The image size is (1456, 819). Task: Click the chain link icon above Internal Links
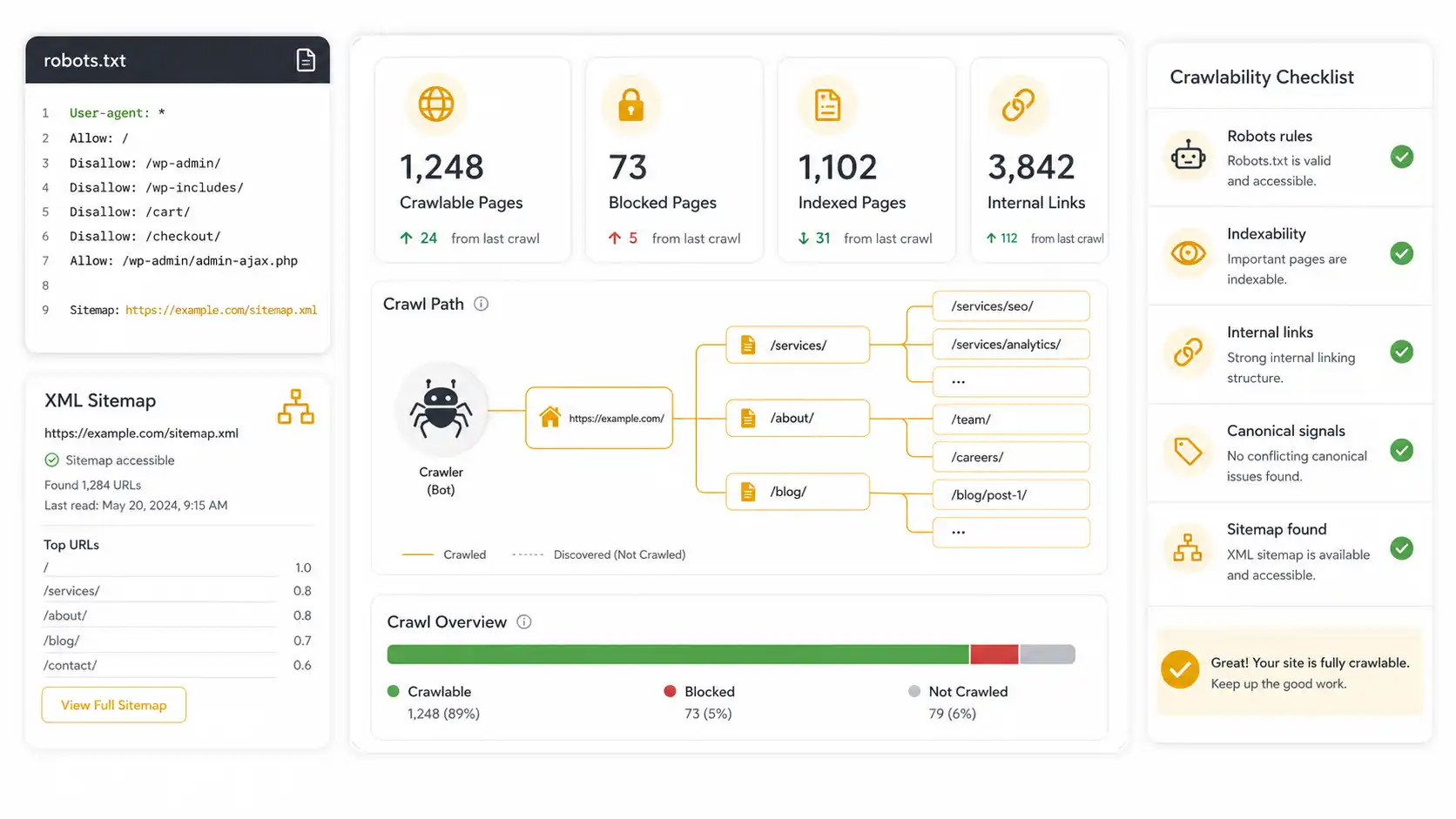pyautogui.click(x=1018, y=105)
